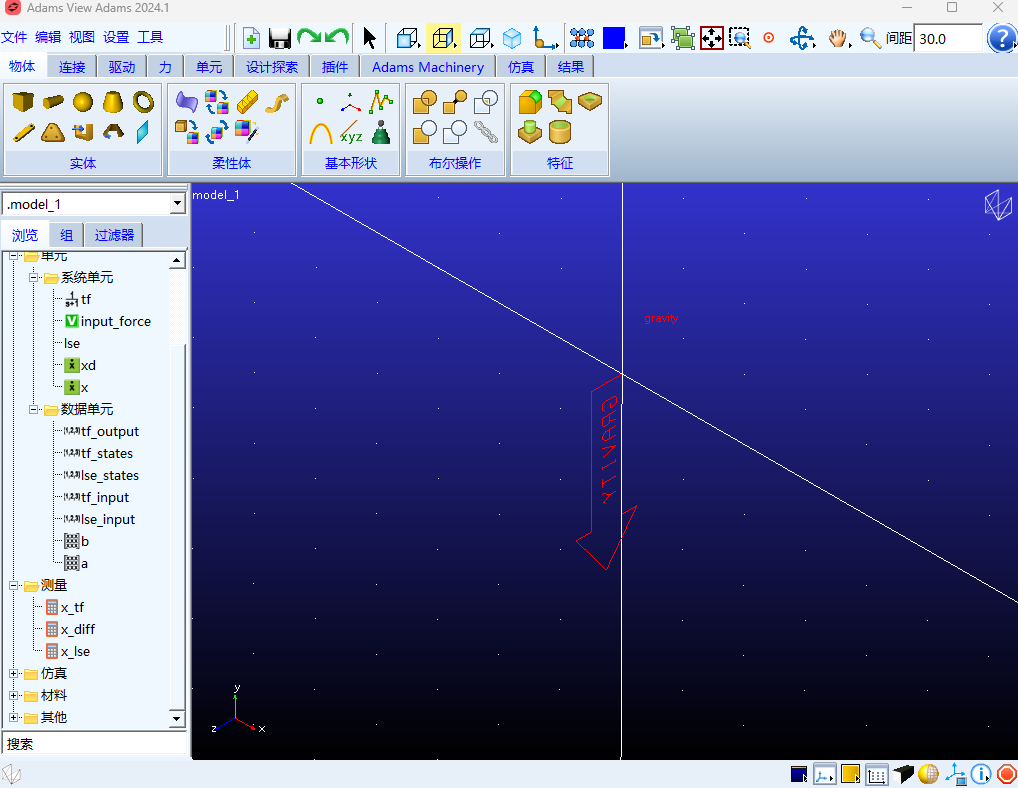Open the 力 ribbon tab

(x=166, y=67)
